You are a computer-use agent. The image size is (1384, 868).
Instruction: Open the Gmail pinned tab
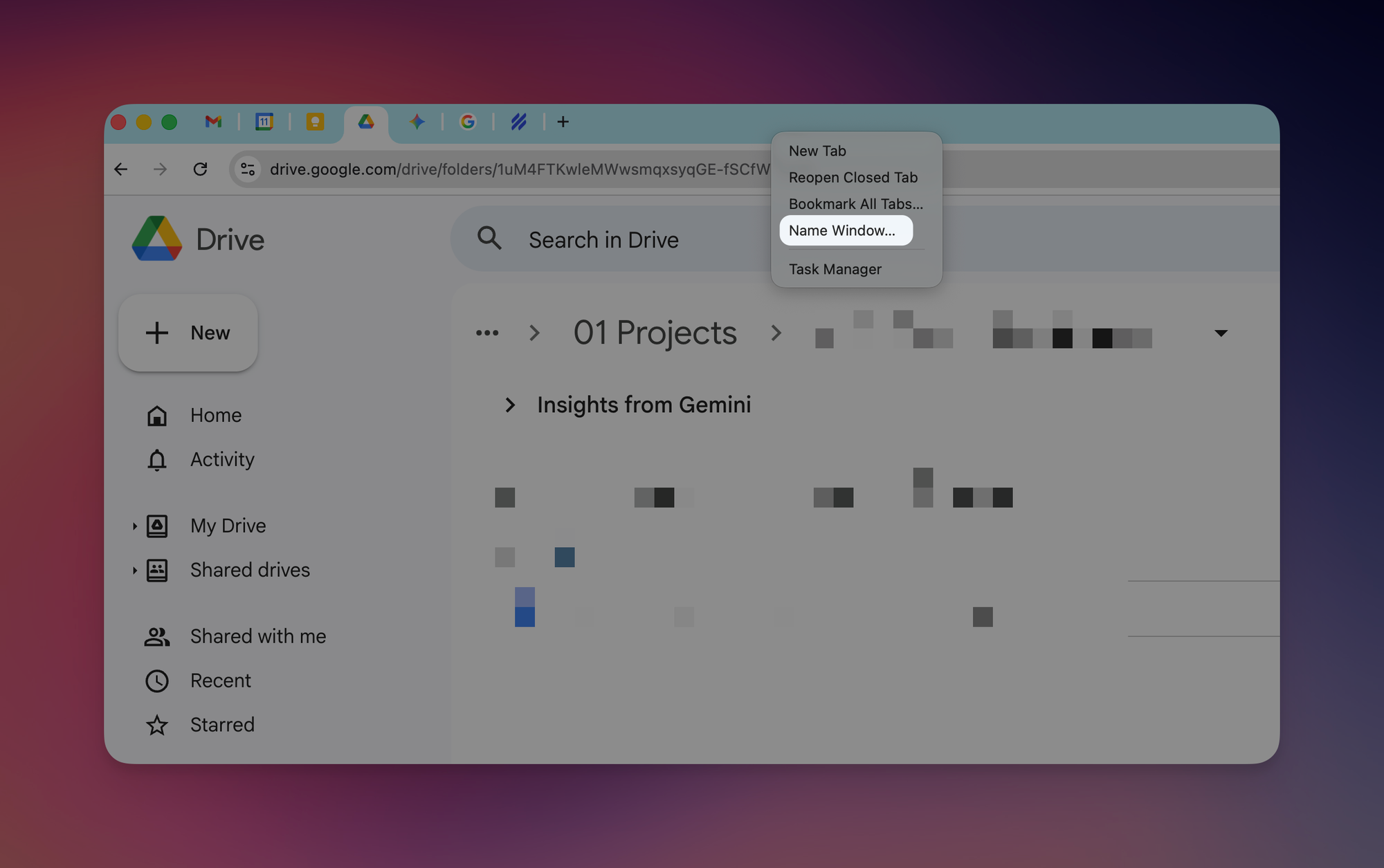(x=213, y=122)
